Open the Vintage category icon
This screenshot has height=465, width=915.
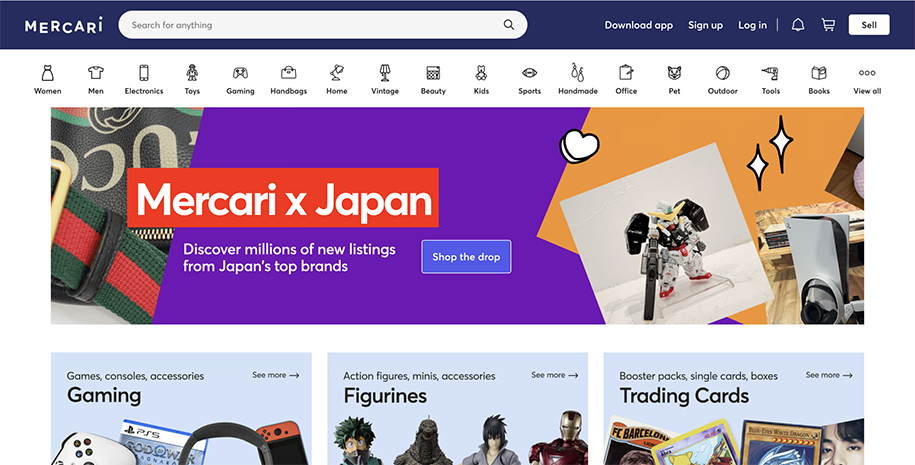click(385, 74)
